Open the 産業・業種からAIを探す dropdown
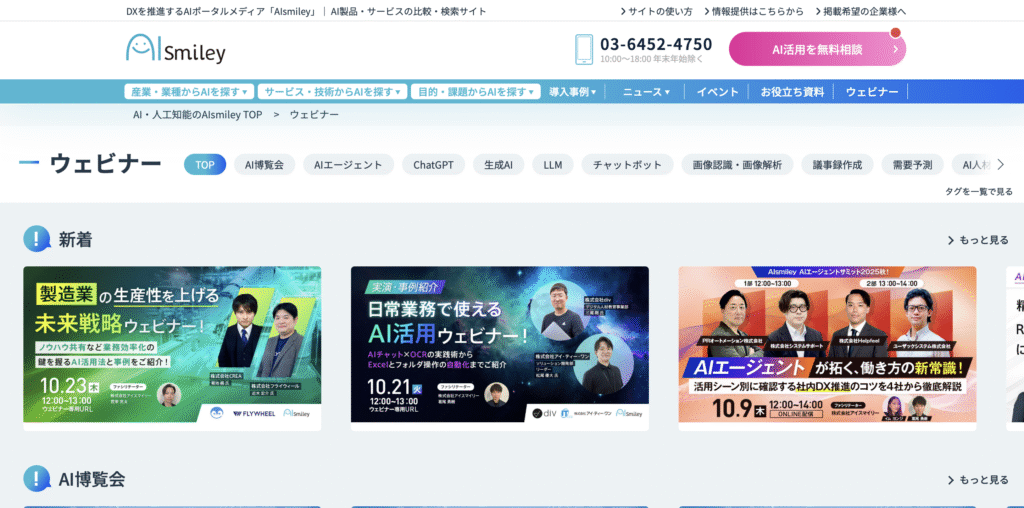 coord(189,91)
